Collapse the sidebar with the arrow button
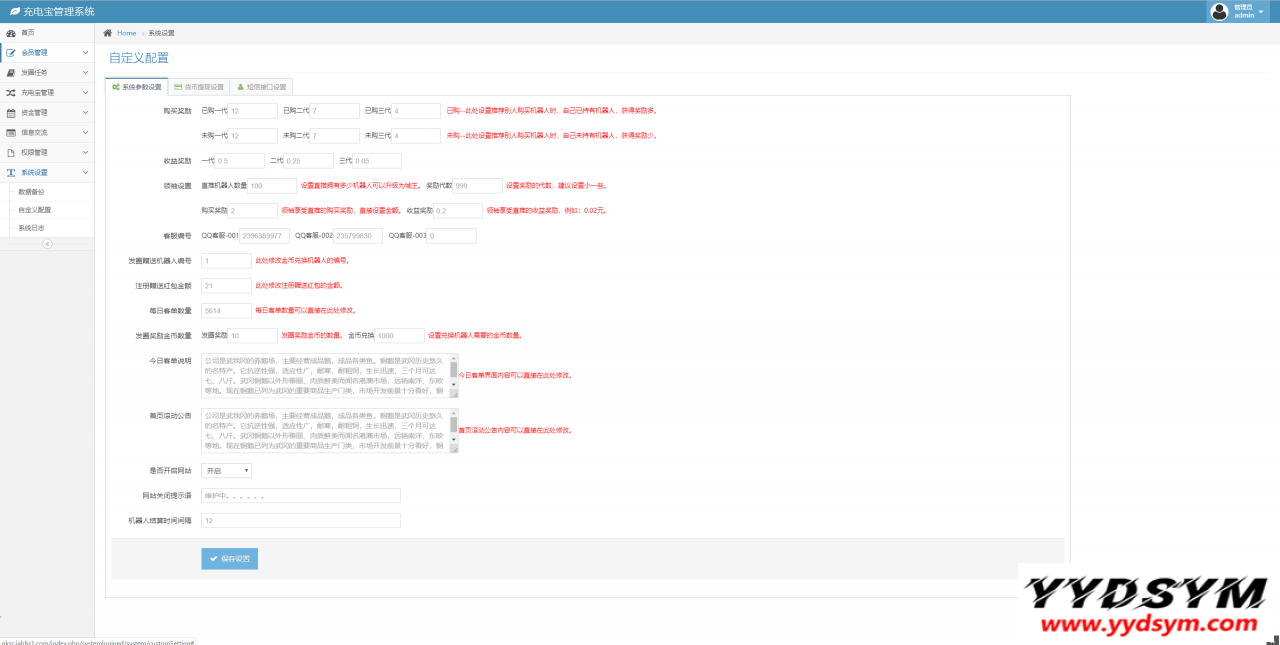 click(47, 244)
